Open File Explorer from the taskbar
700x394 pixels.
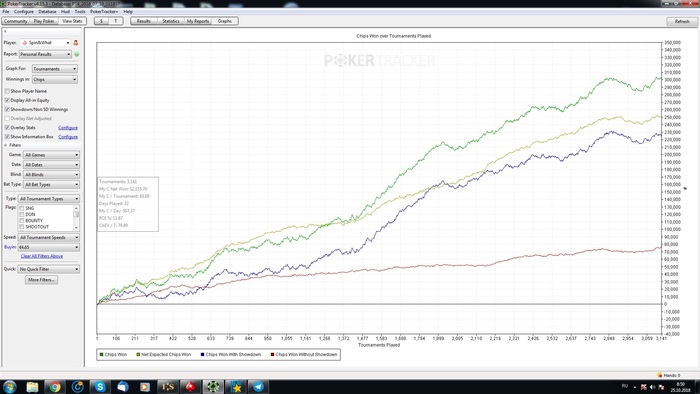(x=32, y=387)
